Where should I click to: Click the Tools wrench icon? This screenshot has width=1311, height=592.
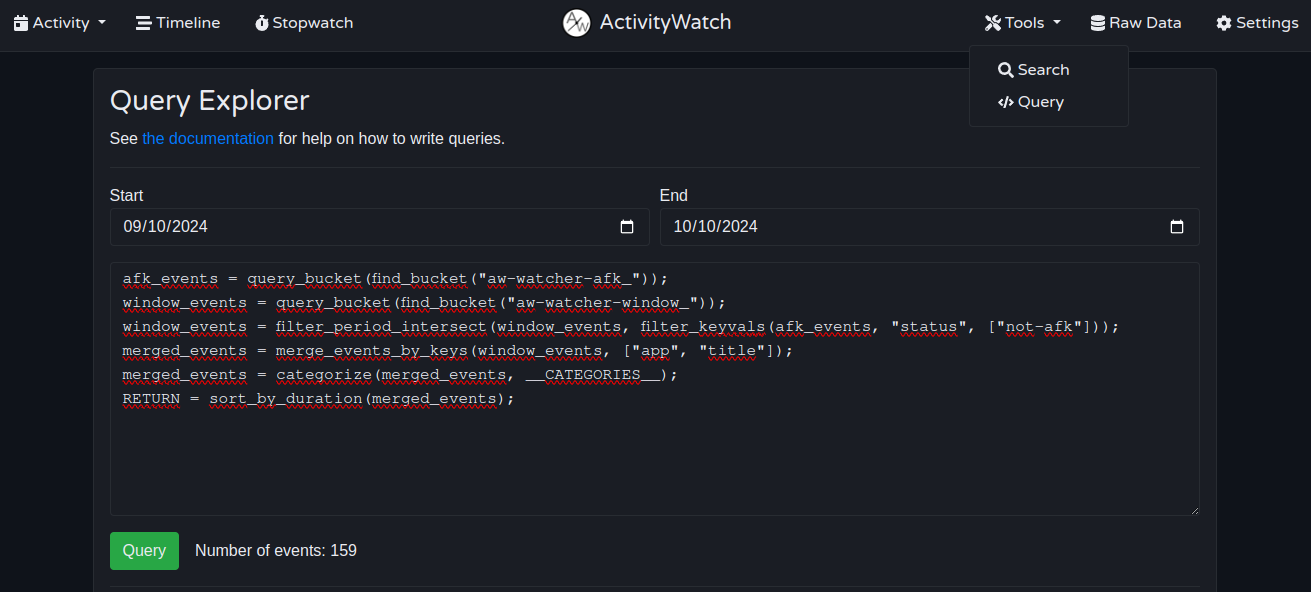[993, 23]
